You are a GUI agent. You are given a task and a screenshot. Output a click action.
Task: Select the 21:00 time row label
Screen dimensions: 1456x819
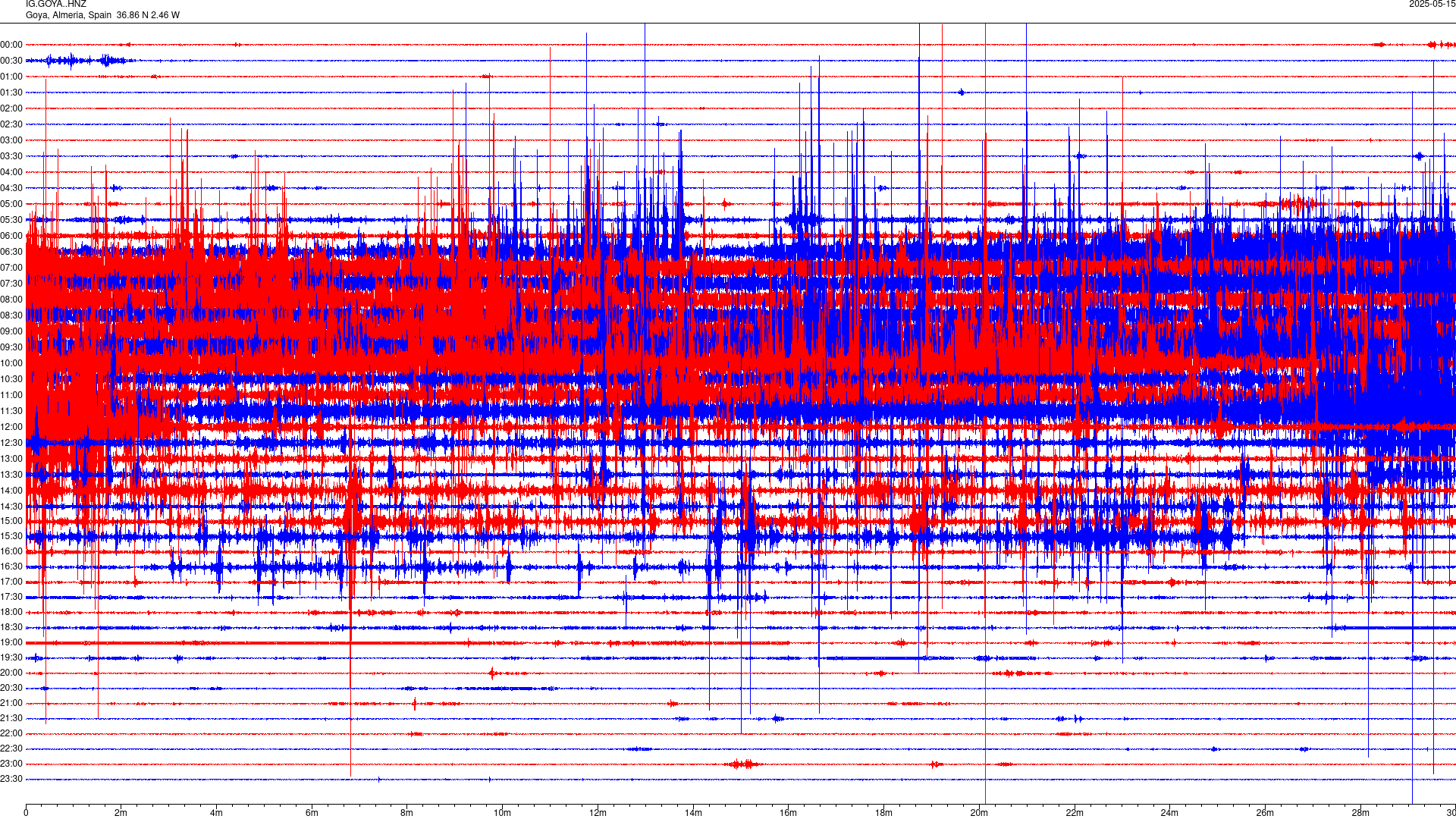pos(11,703)
